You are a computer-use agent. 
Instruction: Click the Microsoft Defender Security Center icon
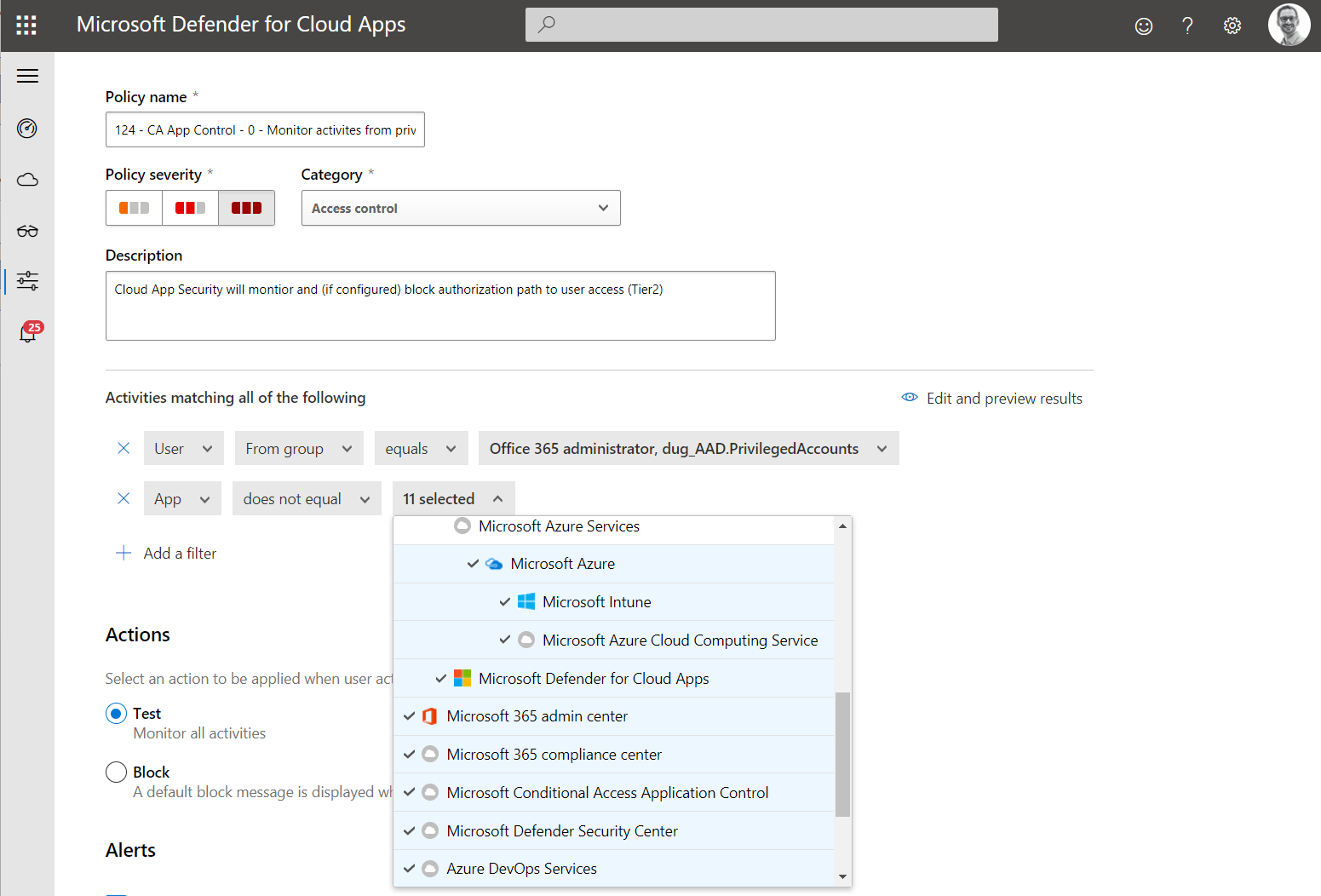pos(430,830)
